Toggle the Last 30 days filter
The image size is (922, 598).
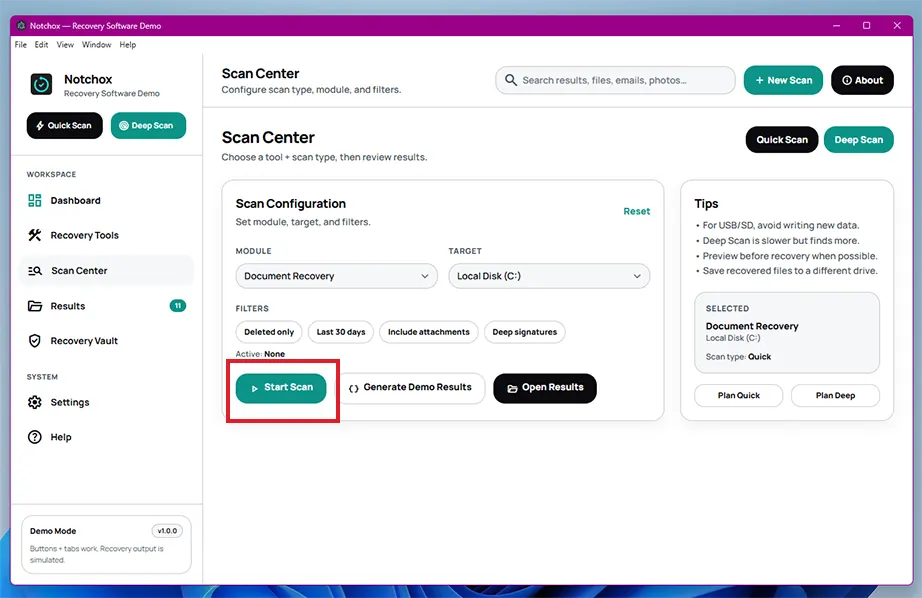tap(341, 332)
